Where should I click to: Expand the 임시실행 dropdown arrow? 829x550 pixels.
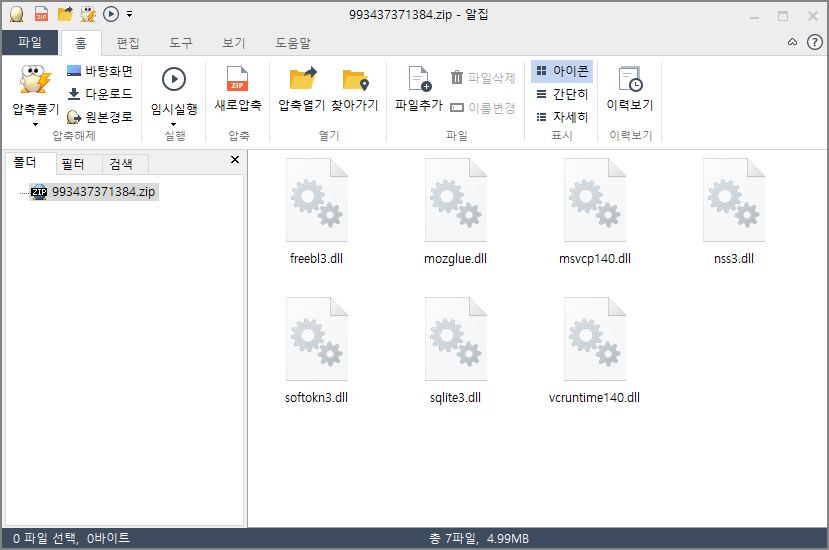[x=173, y=125]
